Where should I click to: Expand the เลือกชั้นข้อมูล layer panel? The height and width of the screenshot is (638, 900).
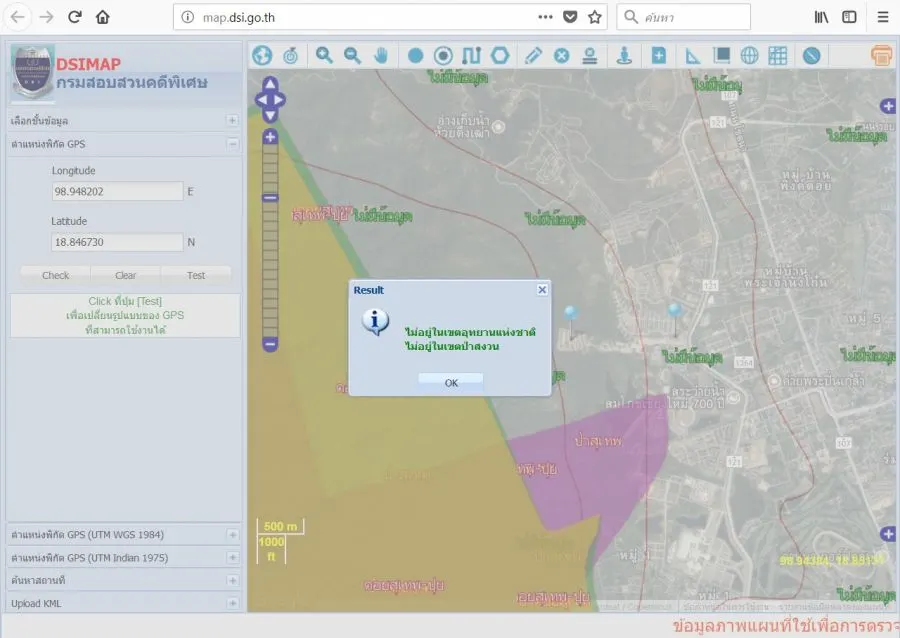[x=232, y=121]
